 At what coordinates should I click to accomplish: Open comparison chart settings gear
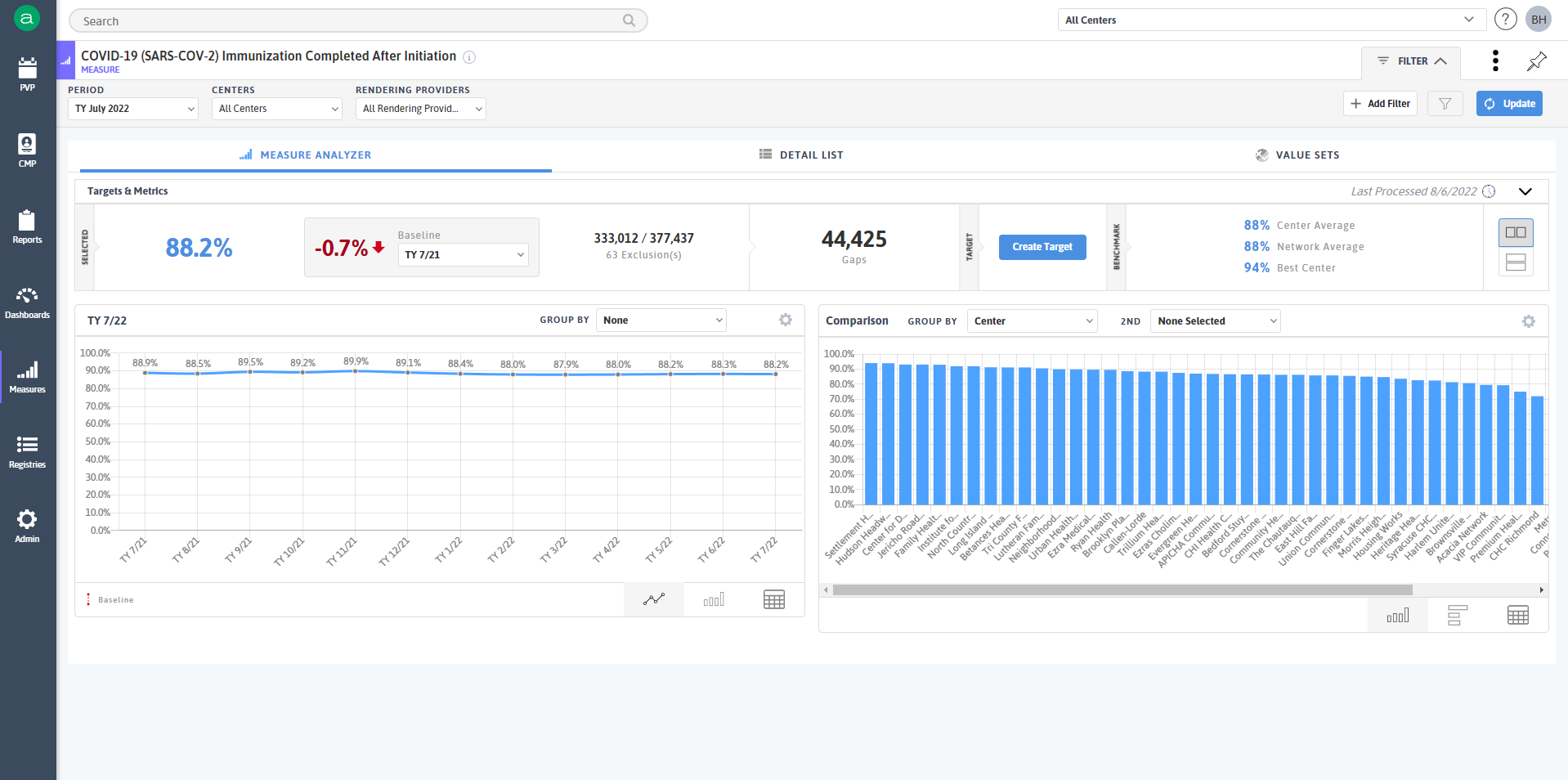tap(1529, 321)
